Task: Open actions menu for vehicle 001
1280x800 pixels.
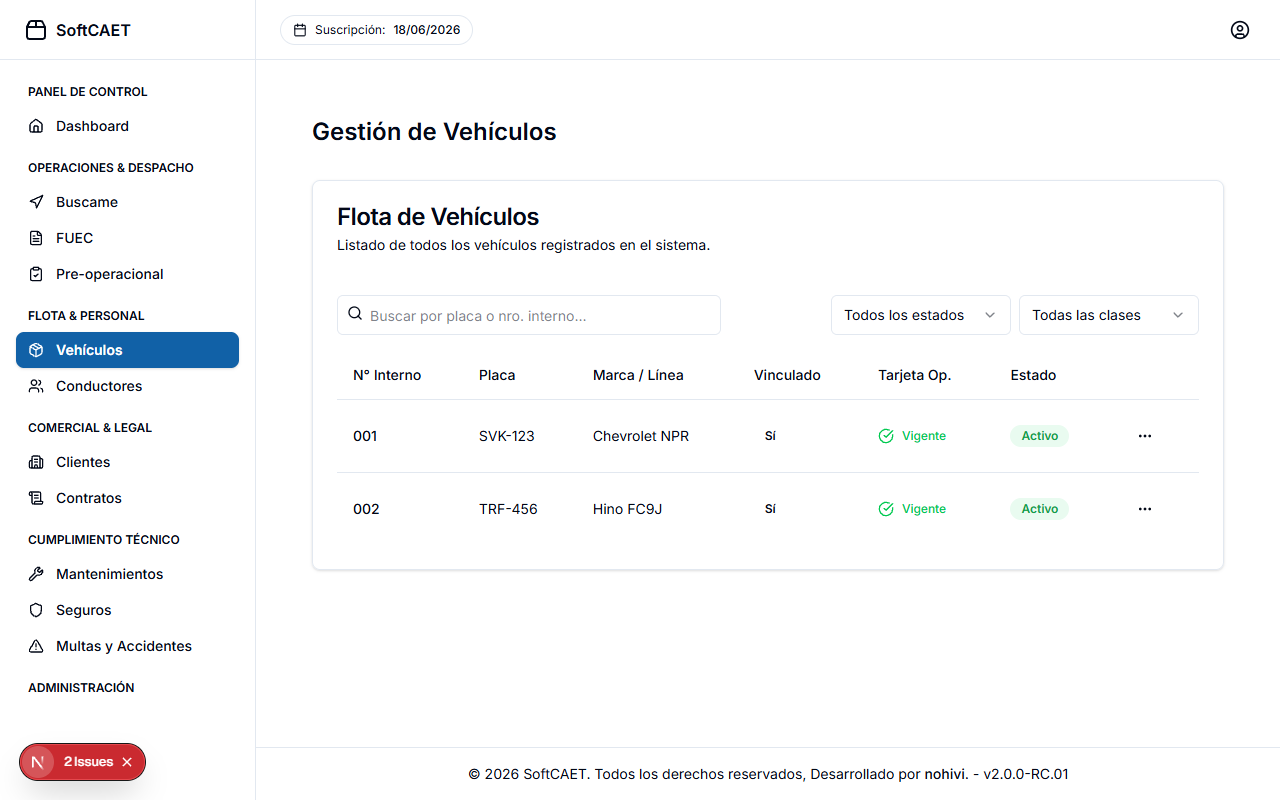Action: coord(1145,436)
